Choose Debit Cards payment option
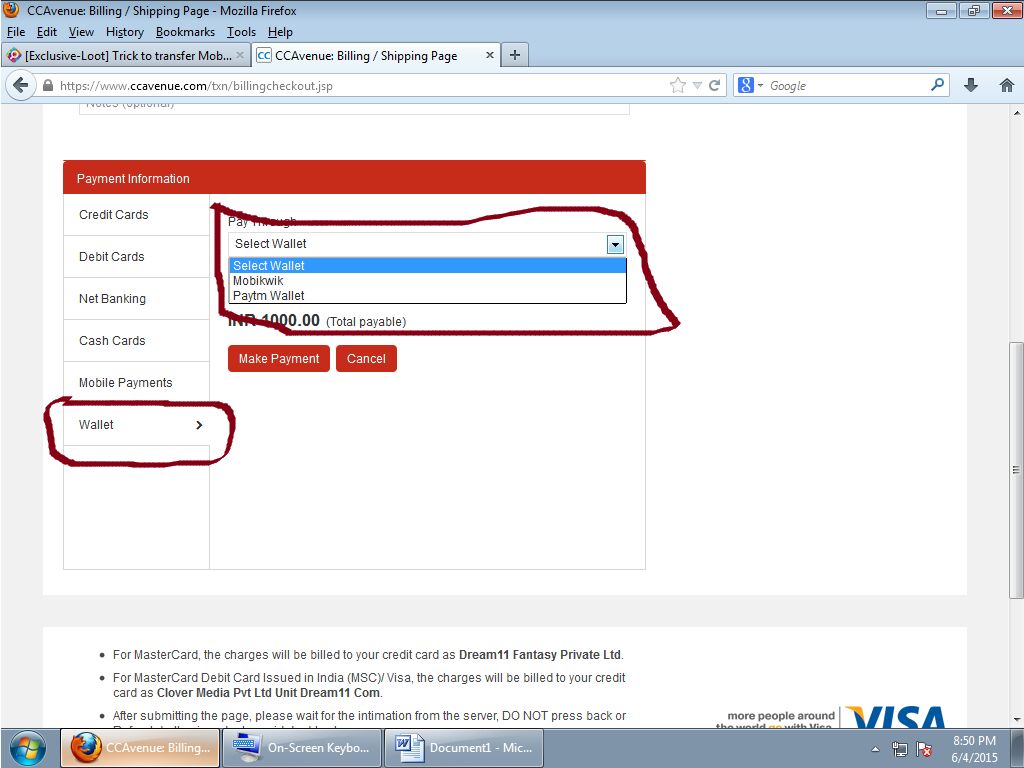This screenshot has height=768, width=1024. tap(136, 257)
